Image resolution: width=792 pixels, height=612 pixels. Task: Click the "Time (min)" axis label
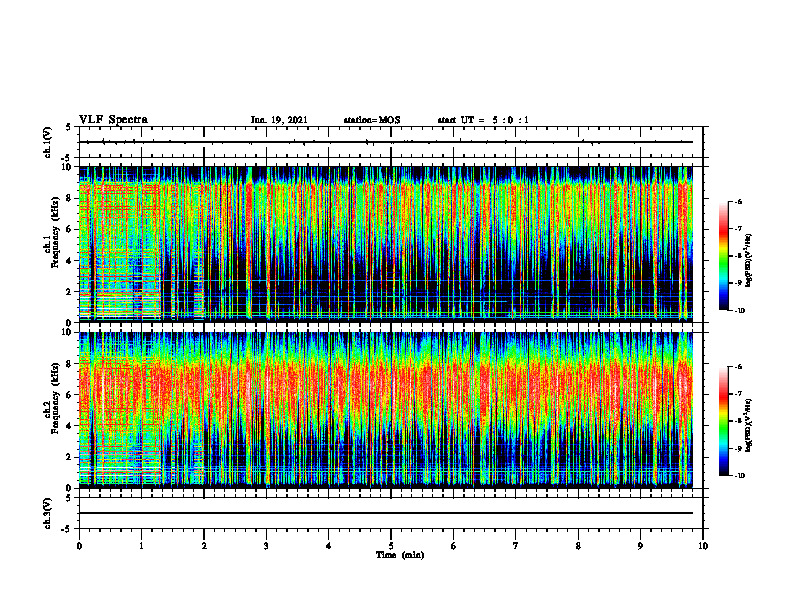click(400, 555)
